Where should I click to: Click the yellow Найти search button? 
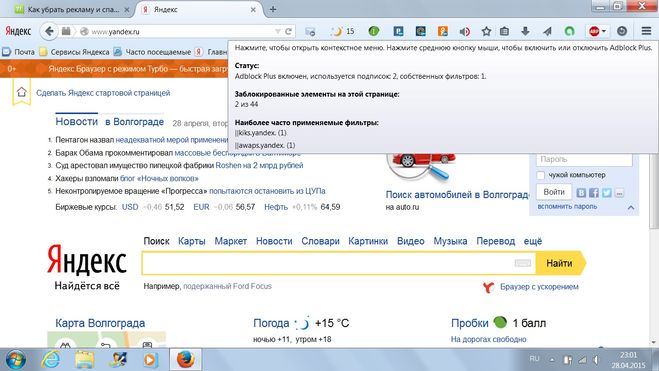click(x=560, y=263)
